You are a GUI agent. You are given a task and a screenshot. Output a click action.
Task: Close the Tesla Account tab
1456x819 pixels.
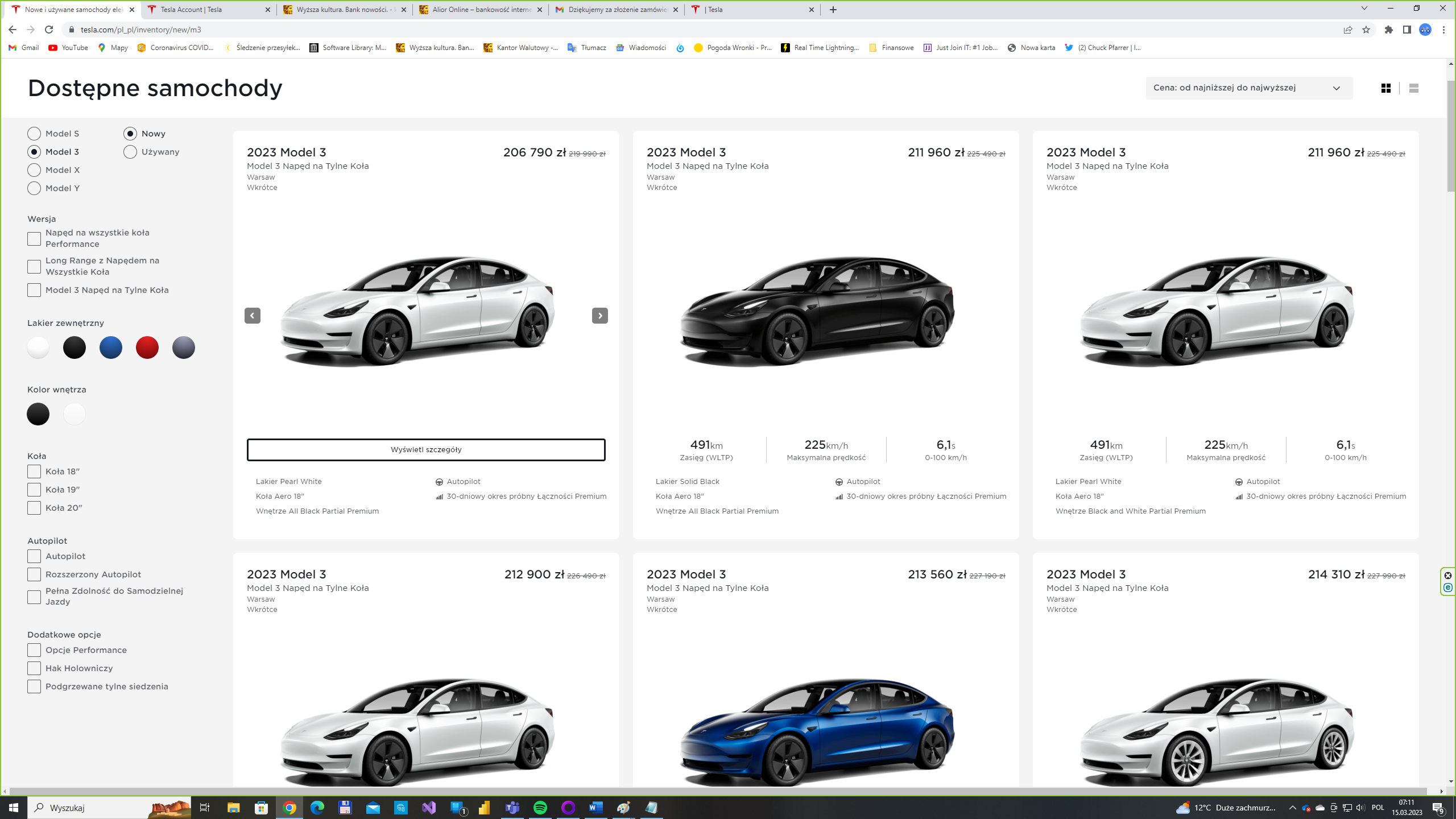(x=268, y=10)
